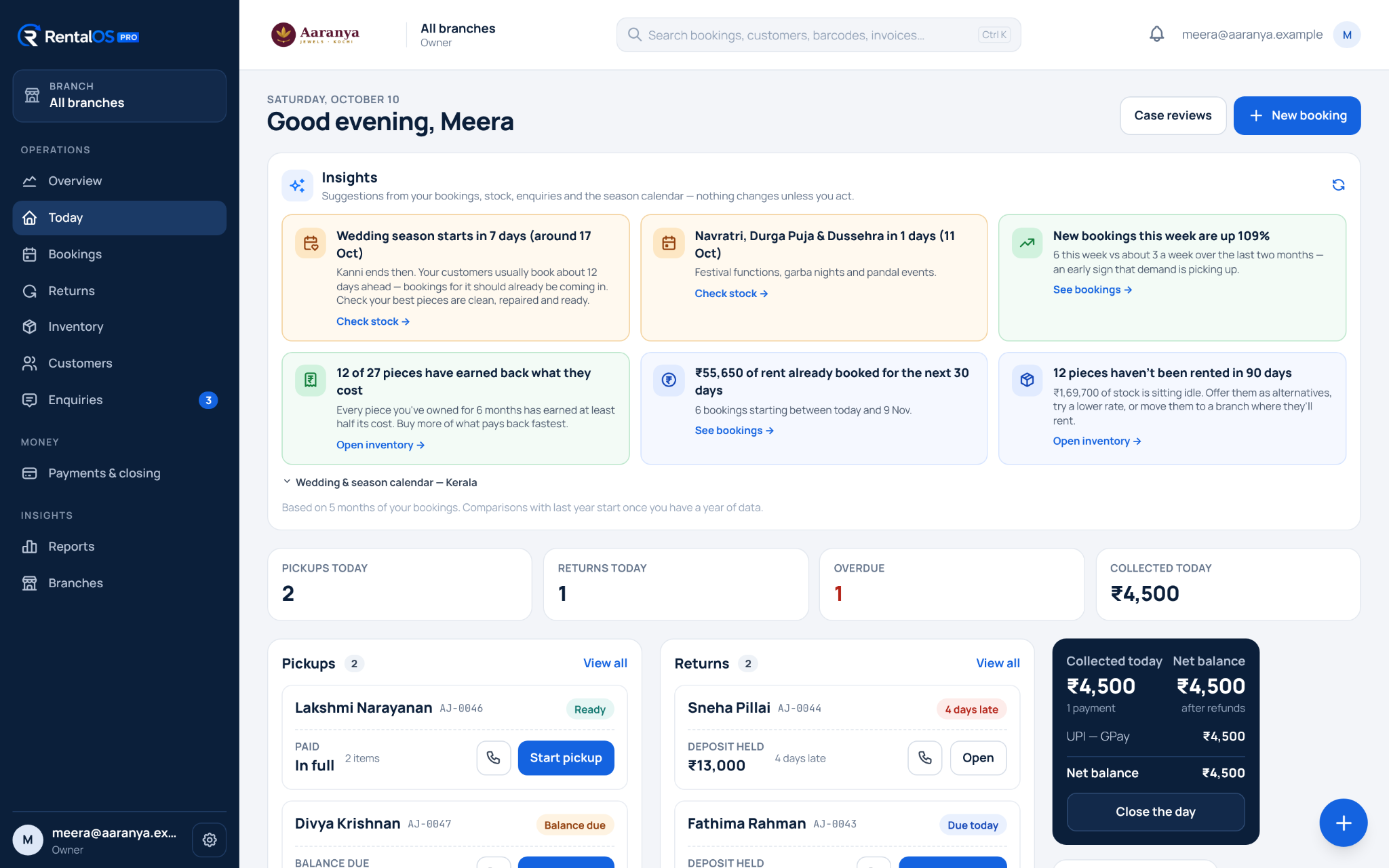Image resolution: width=1389 pixels, height=868 pixels.
Task: Click the Overdue stat card
Action: tap(952, 585)
